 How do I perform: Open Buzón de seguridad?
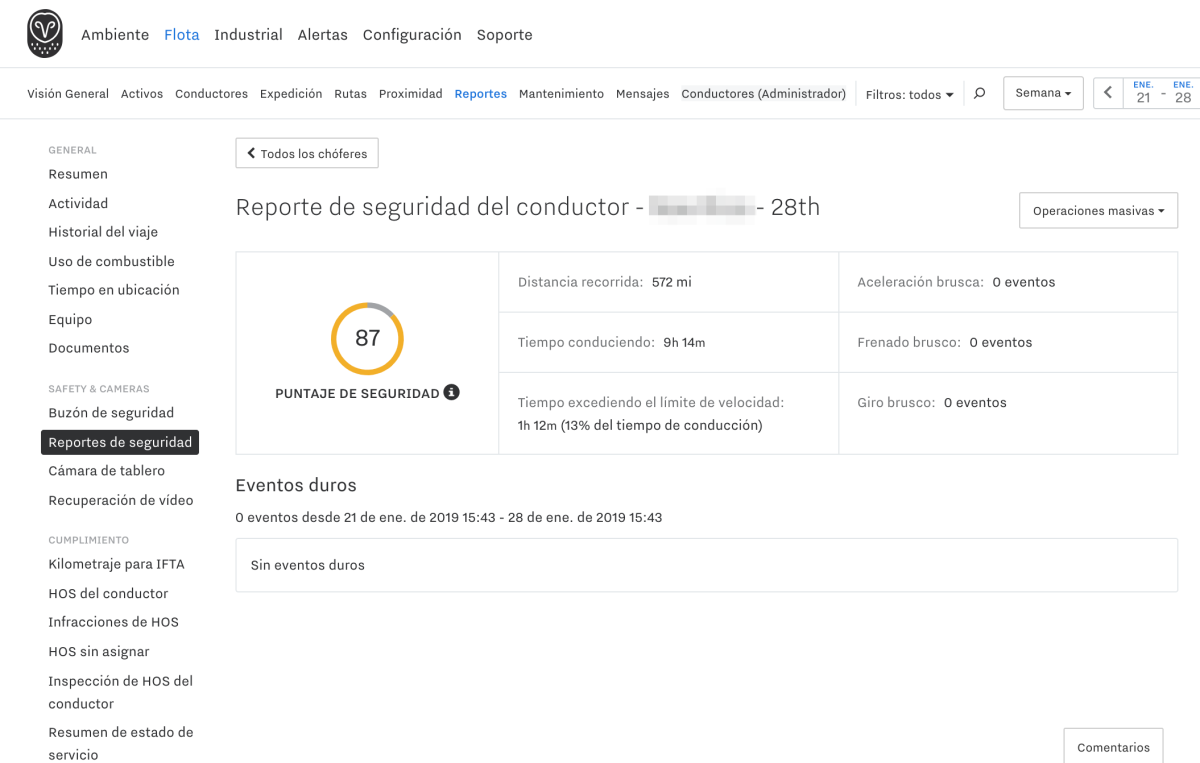pyautogui.click(x=111, y=413)
